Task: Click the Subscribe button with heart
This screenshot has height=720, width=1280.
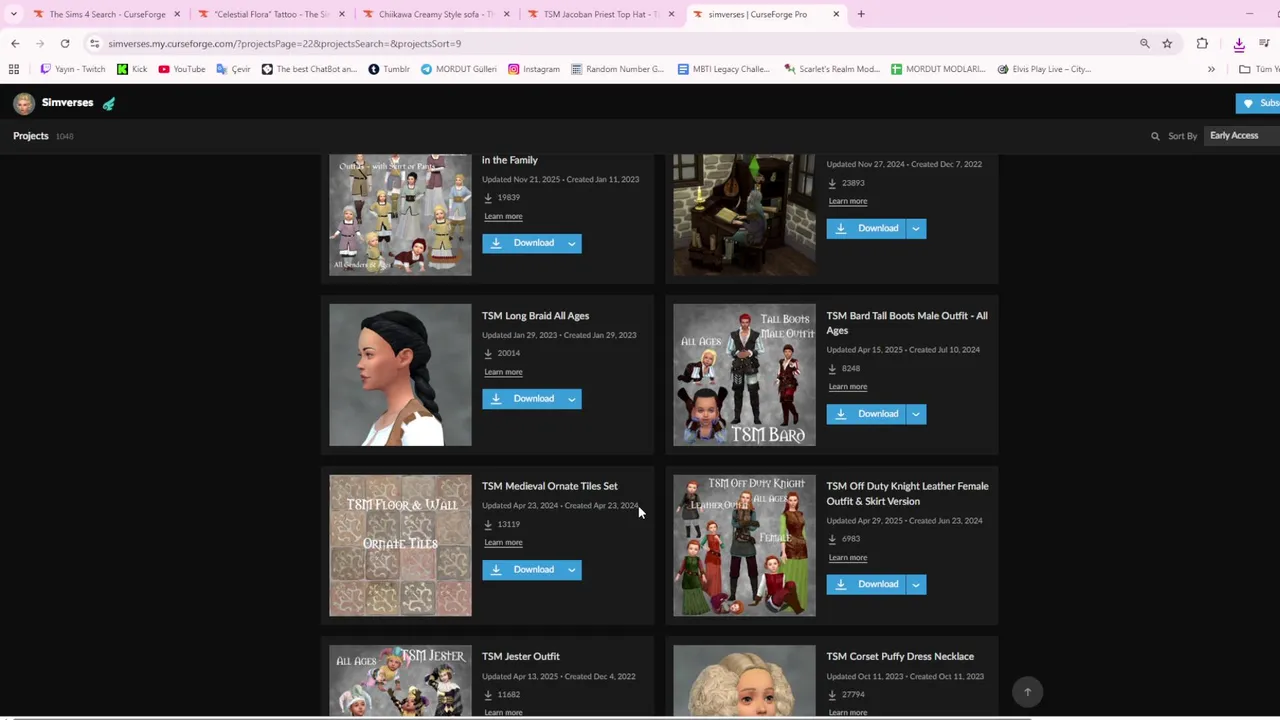Action: click(1259, 103)
